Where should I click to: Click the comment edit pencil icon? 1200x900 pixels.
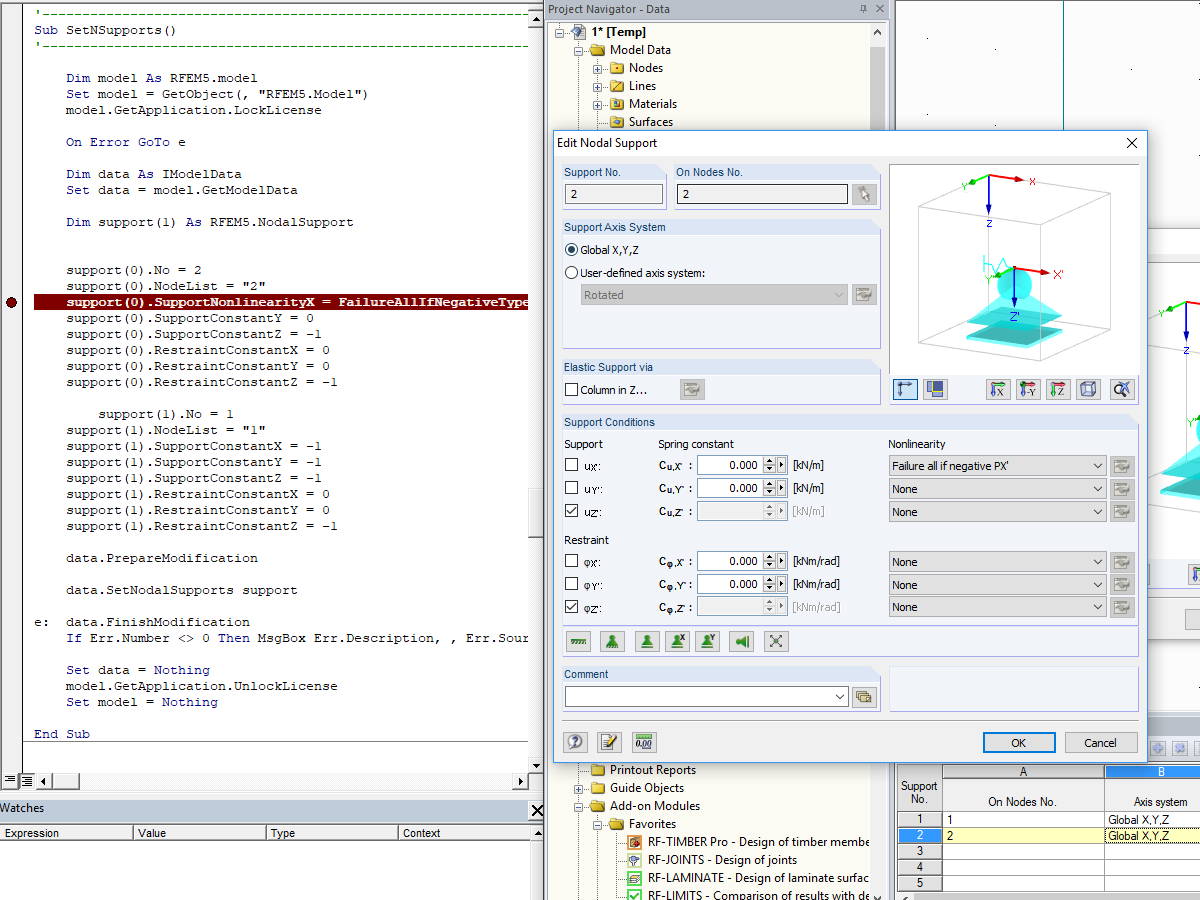(609, 742)
